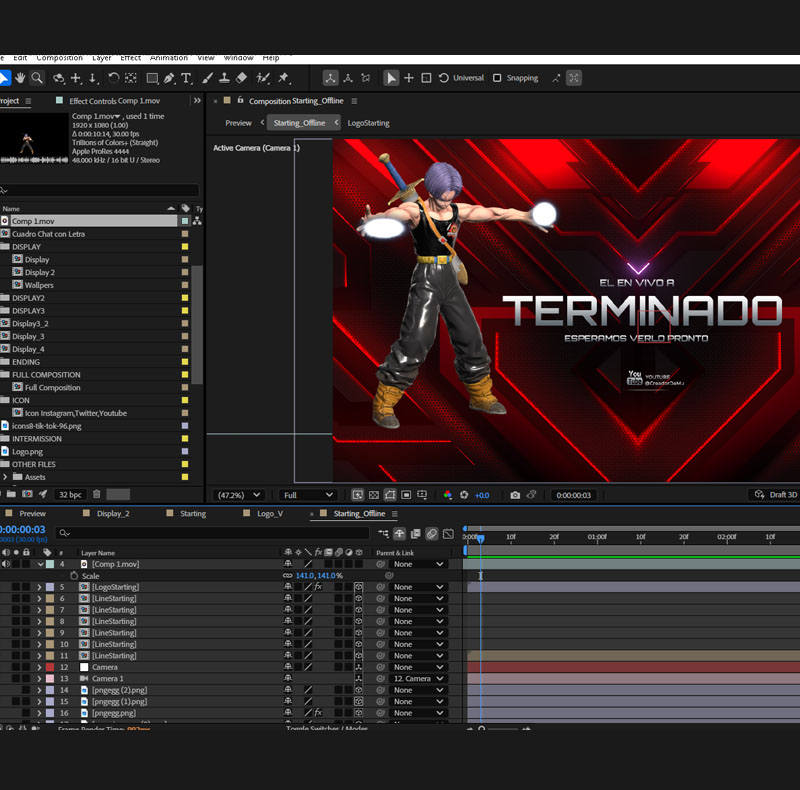
Task: Click the Graph Editor icon in the timeline
Action: 448,534
